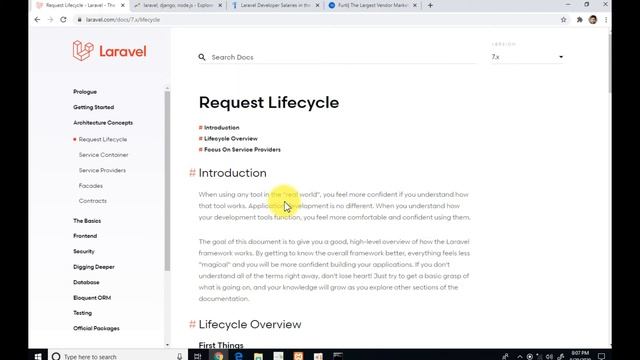
Task: Click the volume tray icon
Action: coord(549,356)
